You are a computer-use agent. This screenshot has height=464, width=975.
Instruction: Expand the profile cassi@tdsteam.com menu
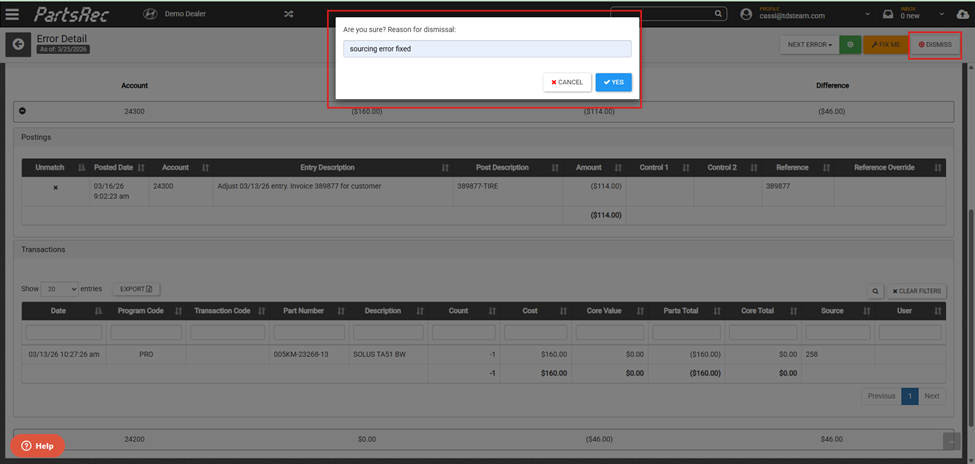tap(867, 14)
